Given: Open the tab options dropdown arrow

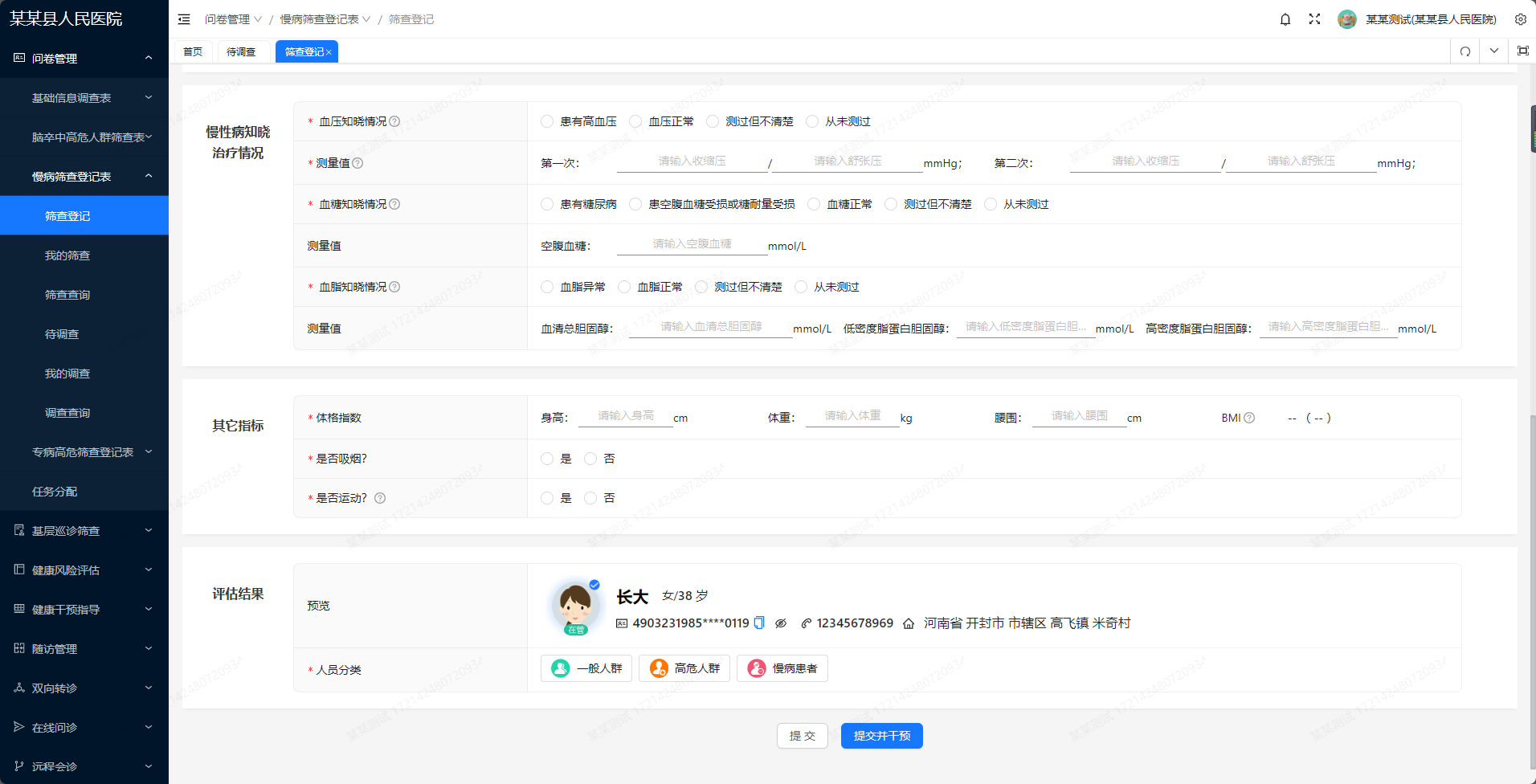Looking at the screenshot, I should tap(1494, 51).
